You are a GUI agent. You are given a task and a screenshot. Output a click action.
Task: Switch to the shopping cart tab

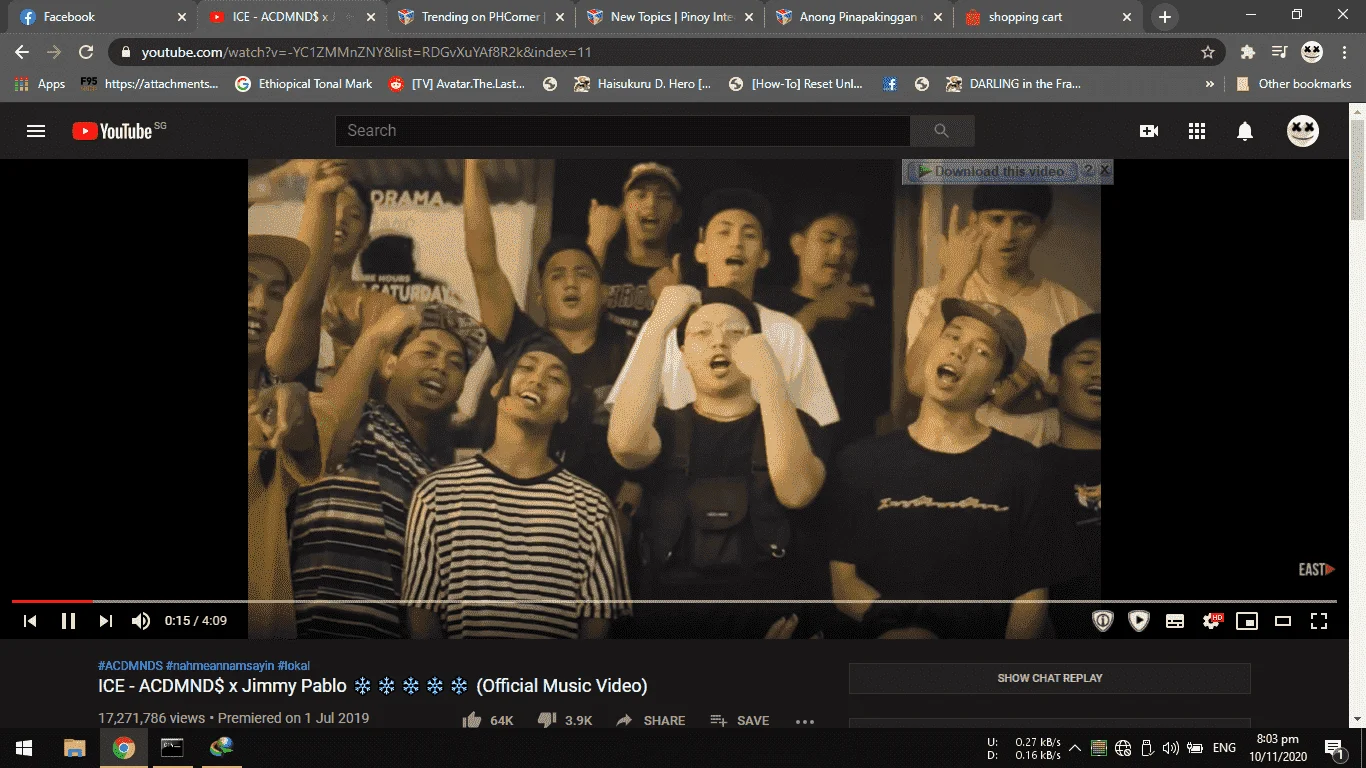coord(1046,17)
